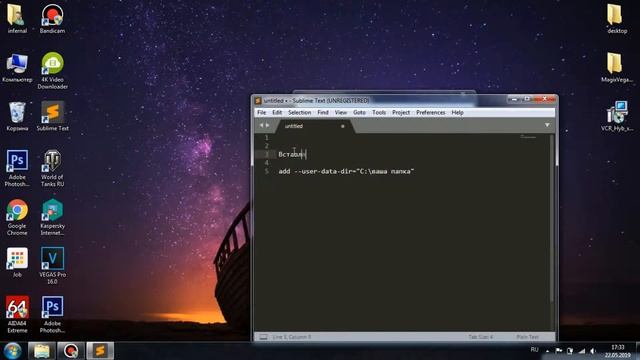Open the Find menu

(323, 112)
